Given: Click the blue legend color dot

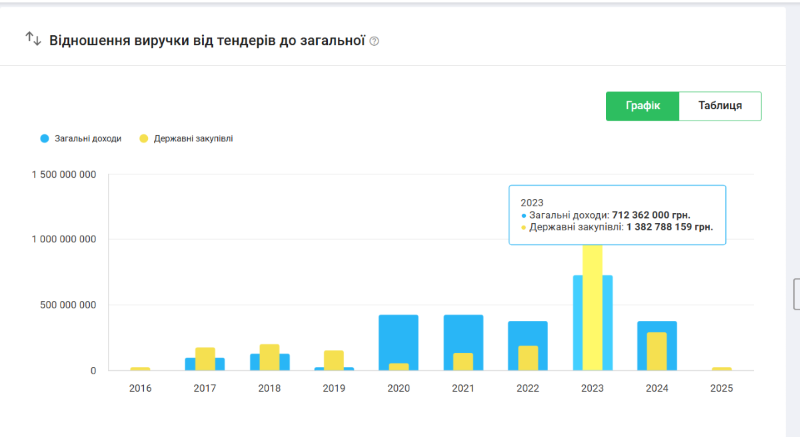Looking at the screenshot, I should coord(45,138).
